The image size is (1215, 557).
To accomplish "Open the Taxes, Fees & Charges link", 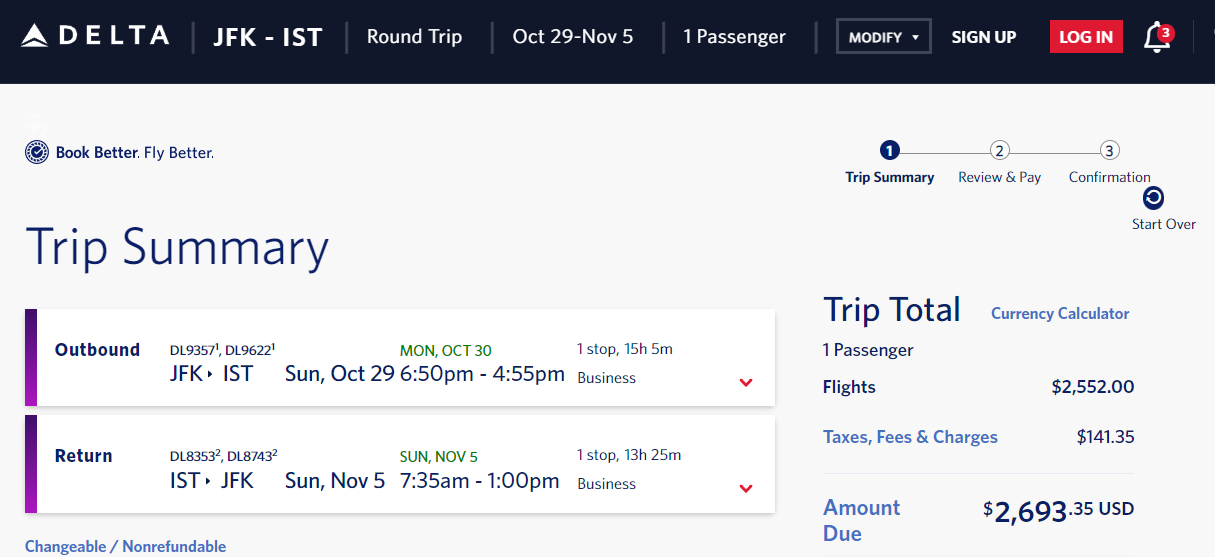I will point(910,437).
